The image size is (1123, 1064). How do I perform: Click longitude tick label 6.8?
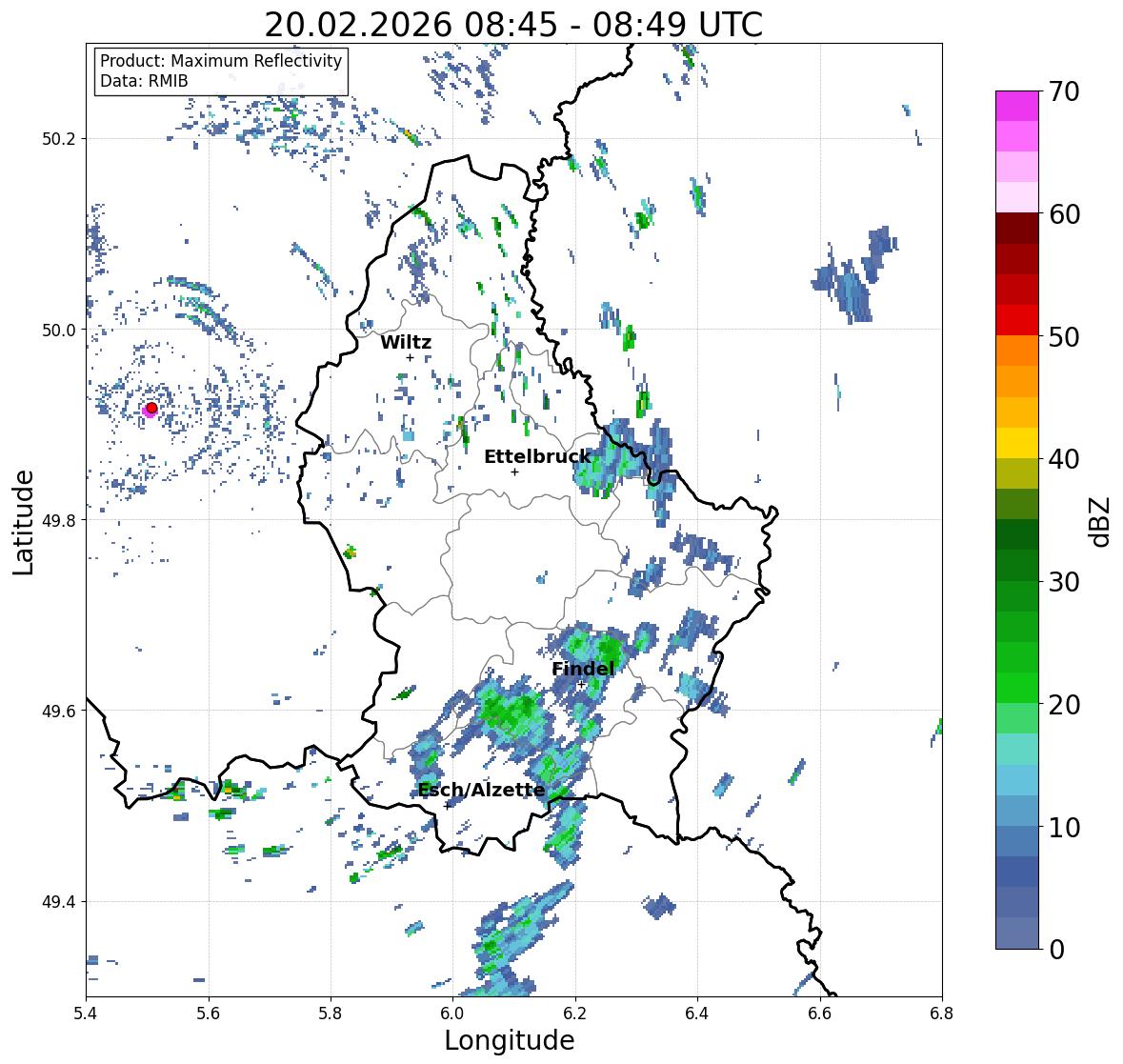tap(942, 1014)
